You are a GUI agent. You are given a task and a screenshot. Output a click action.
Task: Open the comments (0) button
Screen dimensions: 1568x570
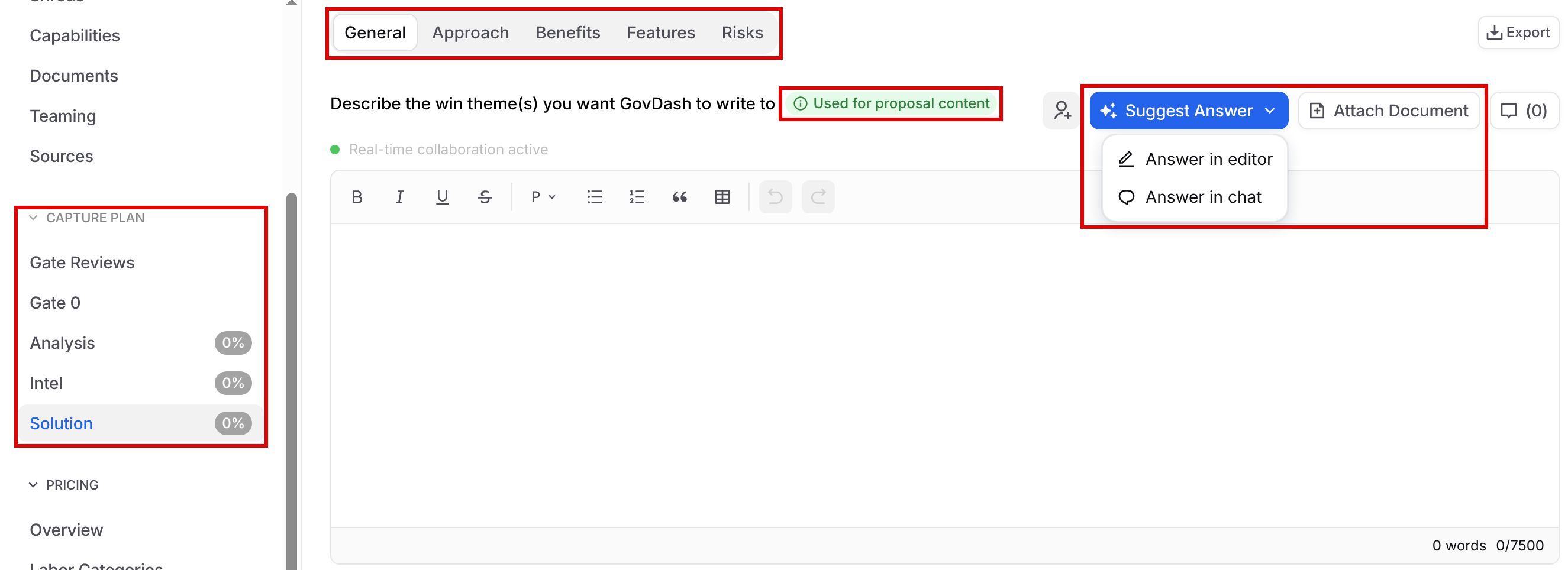[x=1524, y=111]
